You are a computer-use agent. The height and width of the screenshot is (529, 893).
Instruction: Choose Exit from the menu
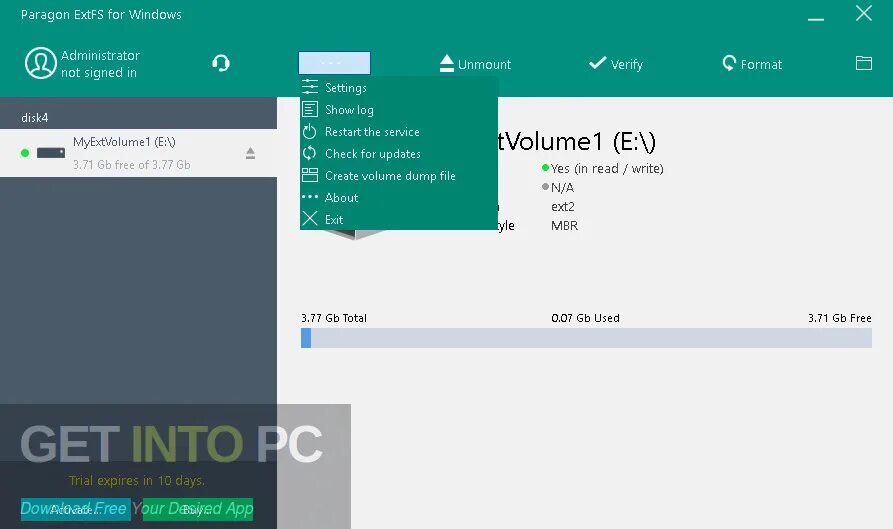[399, 219]
